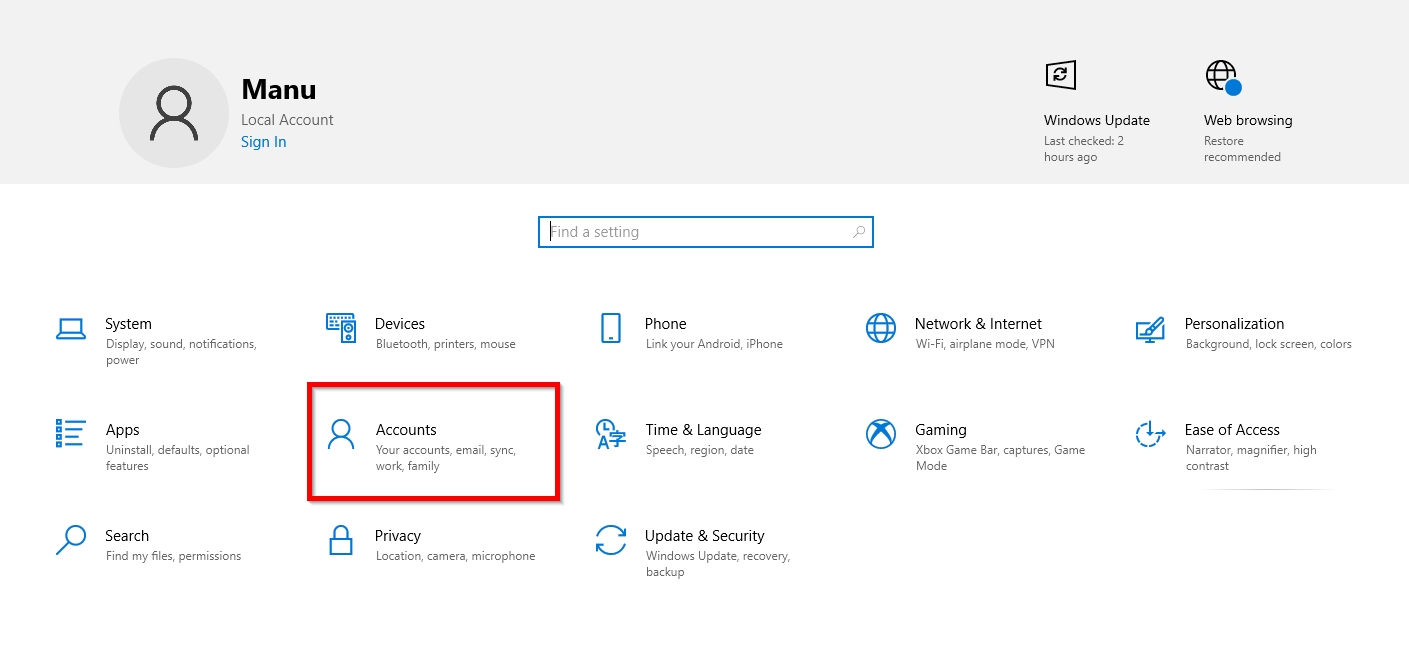Open the Network & Internet title
The image size is (1409, 652).
978,324
